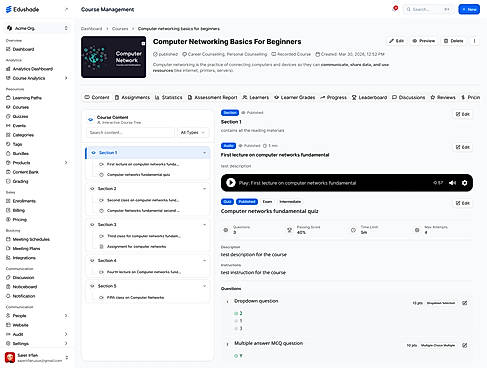This screenshot has width=487, height=368.
Task: Open Integrations in sidebar
Action: 24,258
